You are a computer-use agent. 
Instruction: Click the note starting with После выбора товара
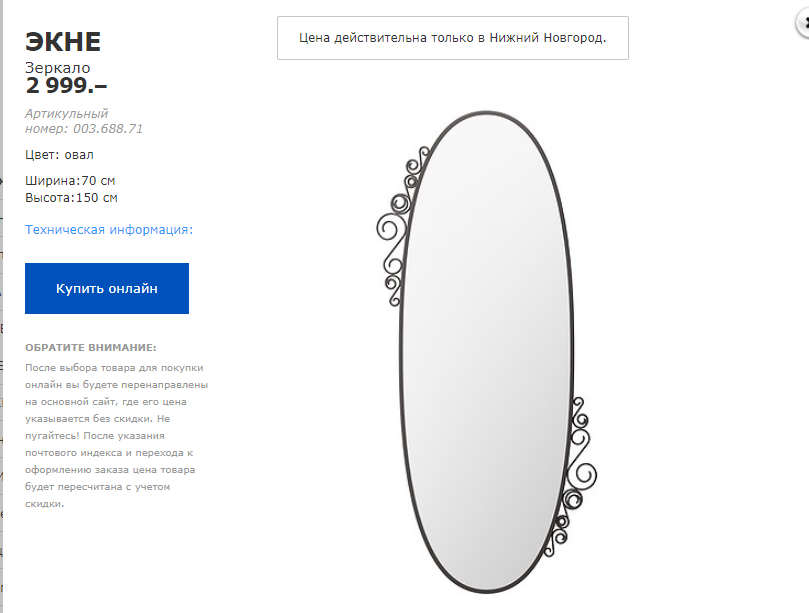pos(114,367)
